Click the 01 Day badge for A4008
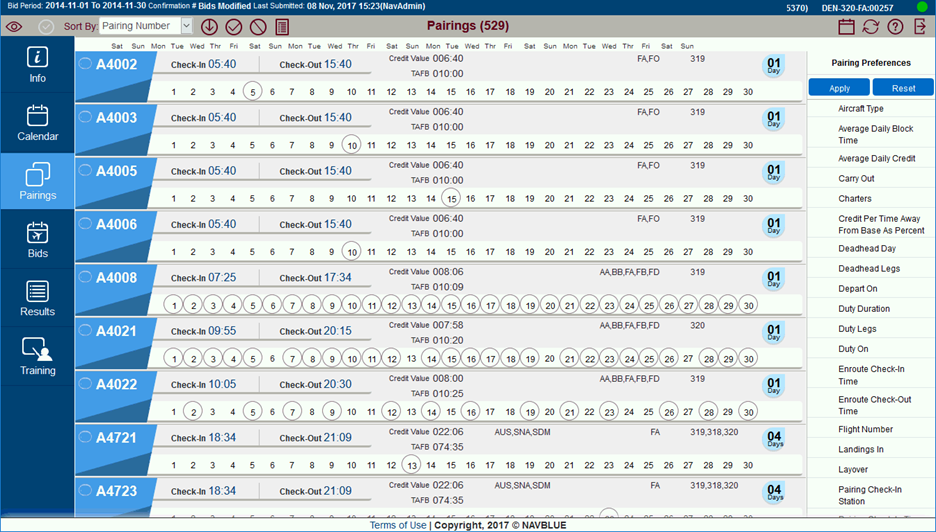Viewport: 936px width, 532px height. tap(774, 279)
